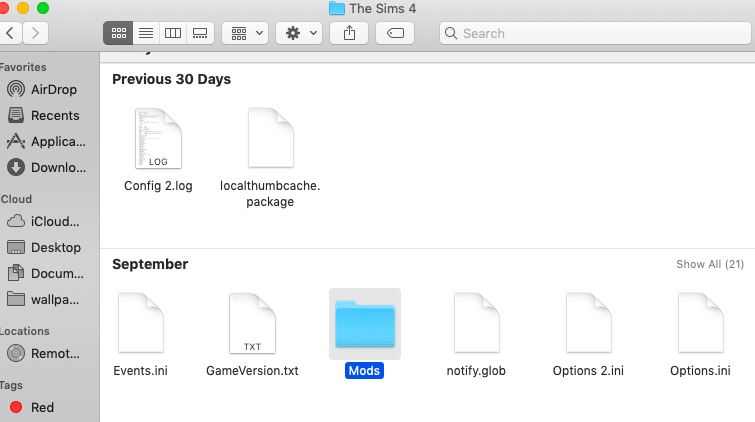Image resolution: width=755 pixels, height=422 pixels.
Task: Select the Config 2.log file icon
Action: pos(158,138)
